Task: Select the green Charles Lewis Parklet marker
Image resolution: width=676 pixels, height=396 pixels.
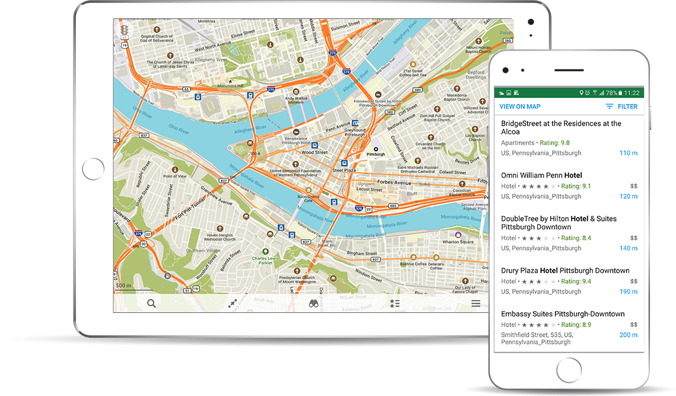Action: click(266, 251)
